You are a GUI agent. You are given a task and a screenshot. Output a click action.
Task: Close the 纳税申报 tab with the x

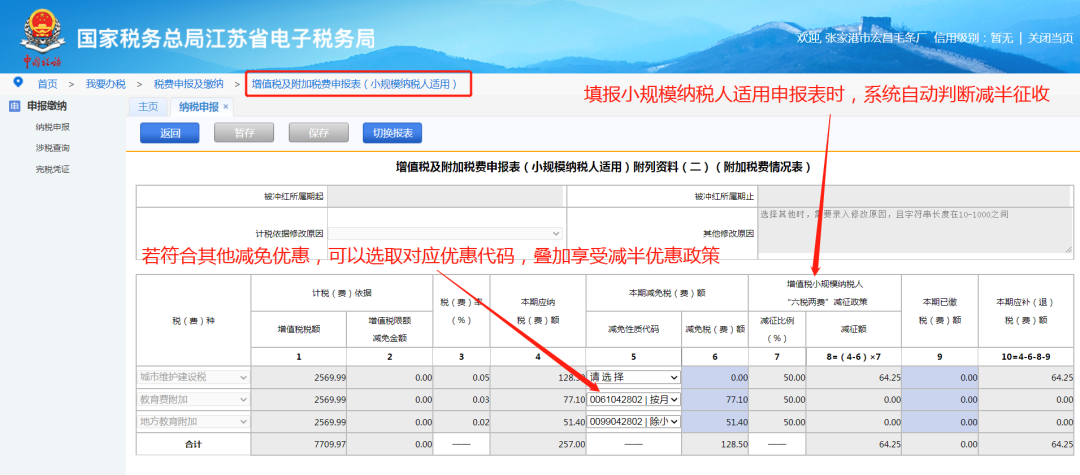pos(225,107)
